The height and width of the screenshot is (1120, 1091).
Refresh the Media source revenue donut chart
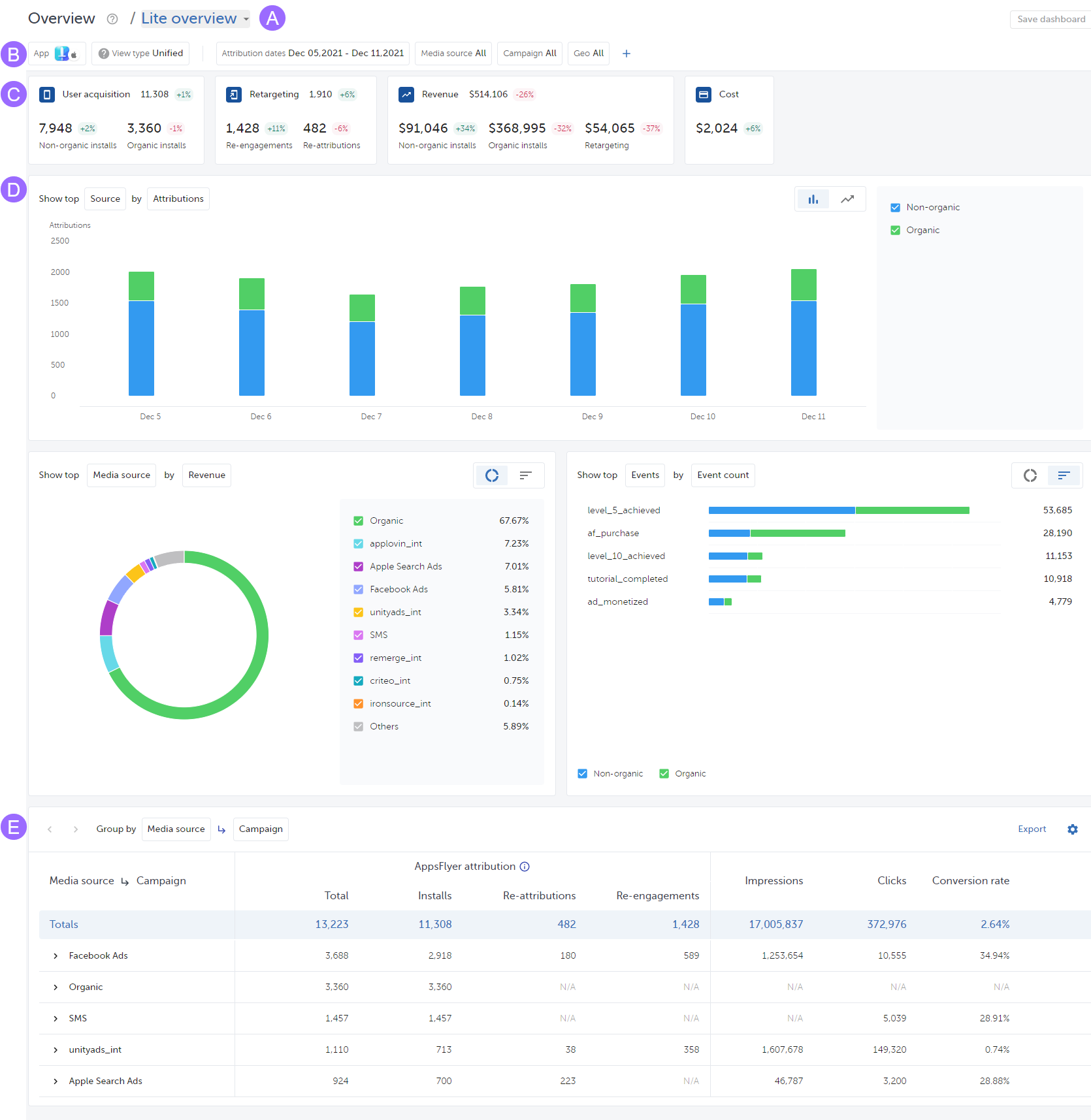coord(491,475)
